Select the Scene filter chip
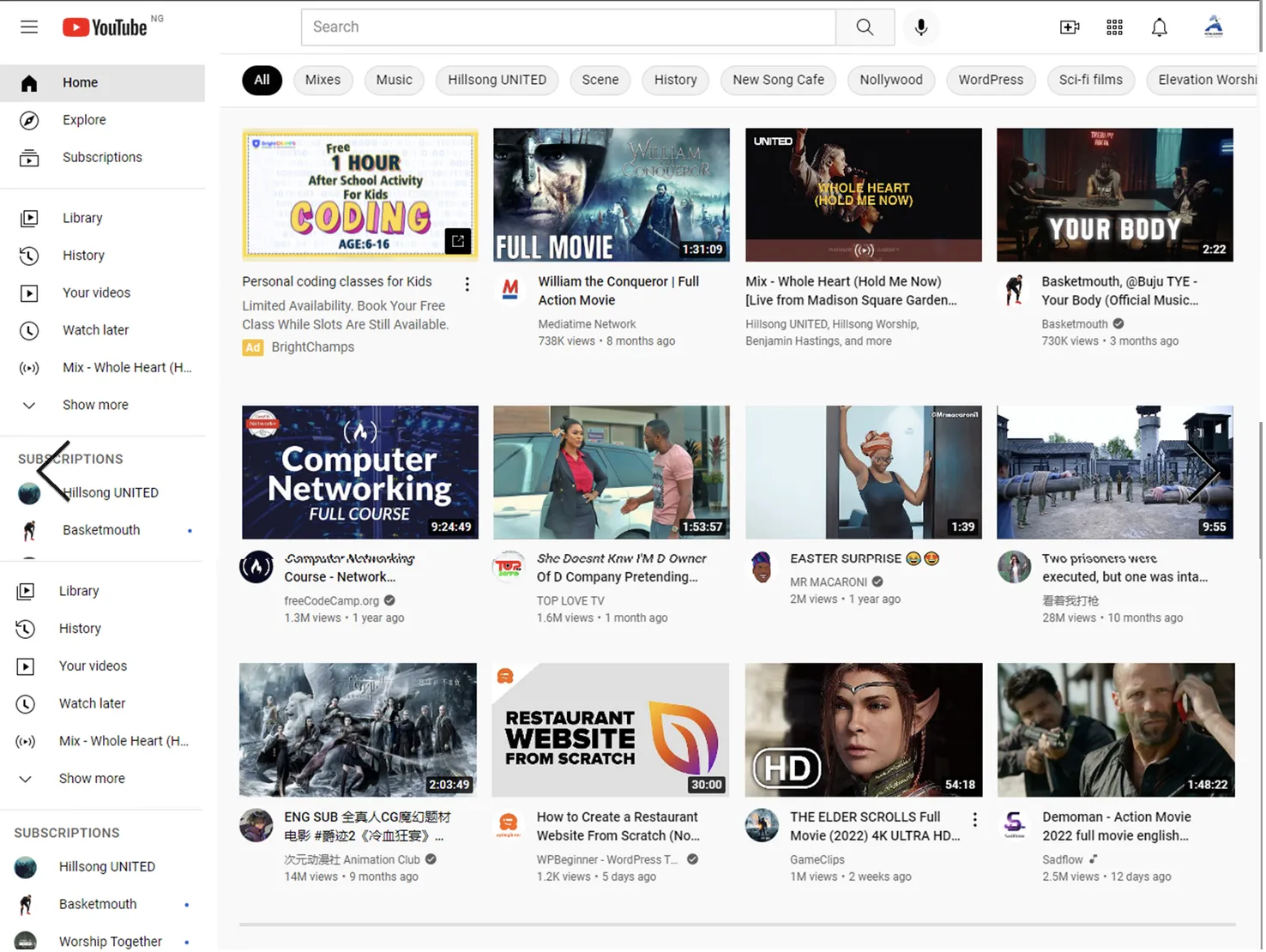The image size is (1266, 952). (x=601, y=81)
